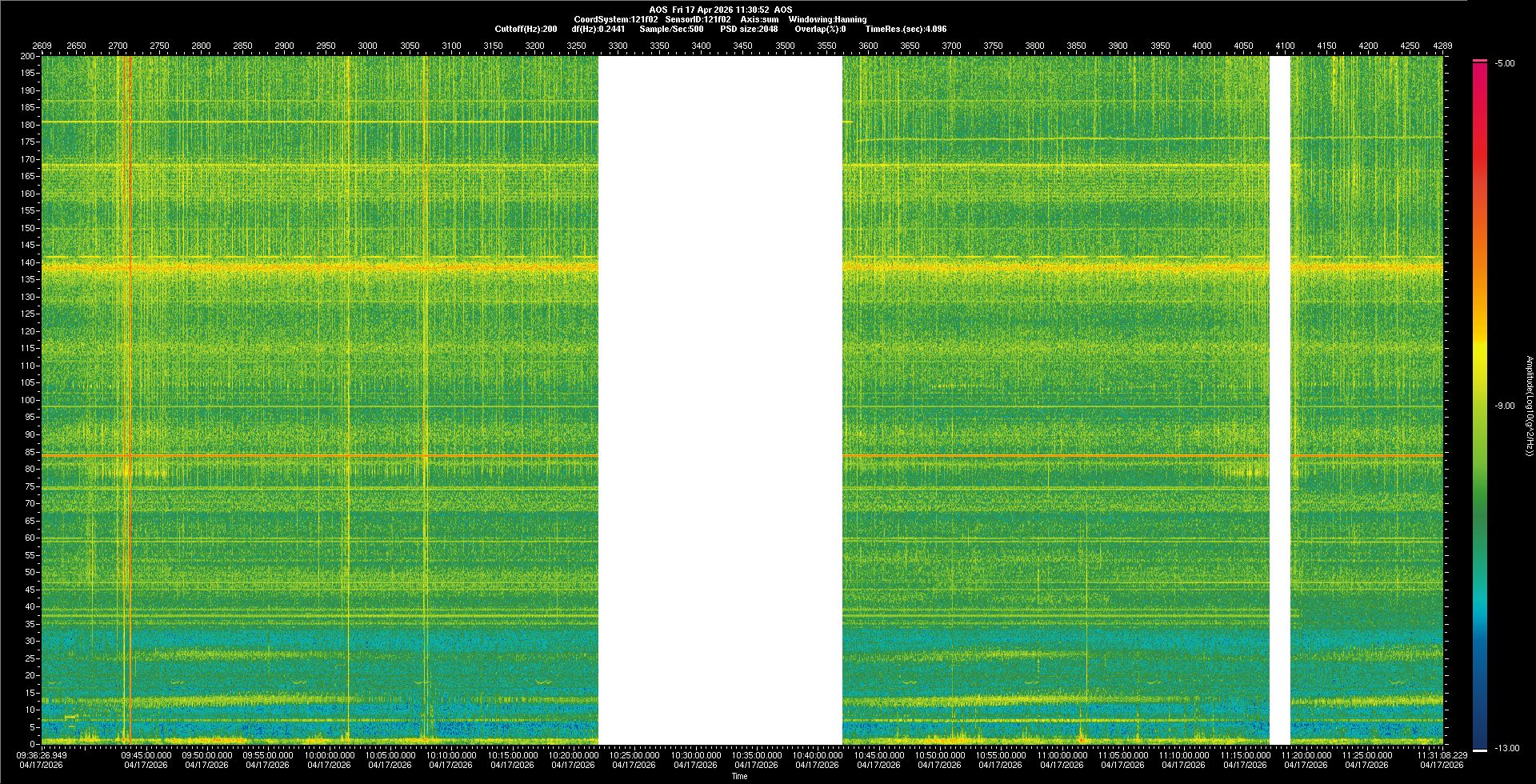Click the 3000 tick on top axis

(x=367, y=46)
